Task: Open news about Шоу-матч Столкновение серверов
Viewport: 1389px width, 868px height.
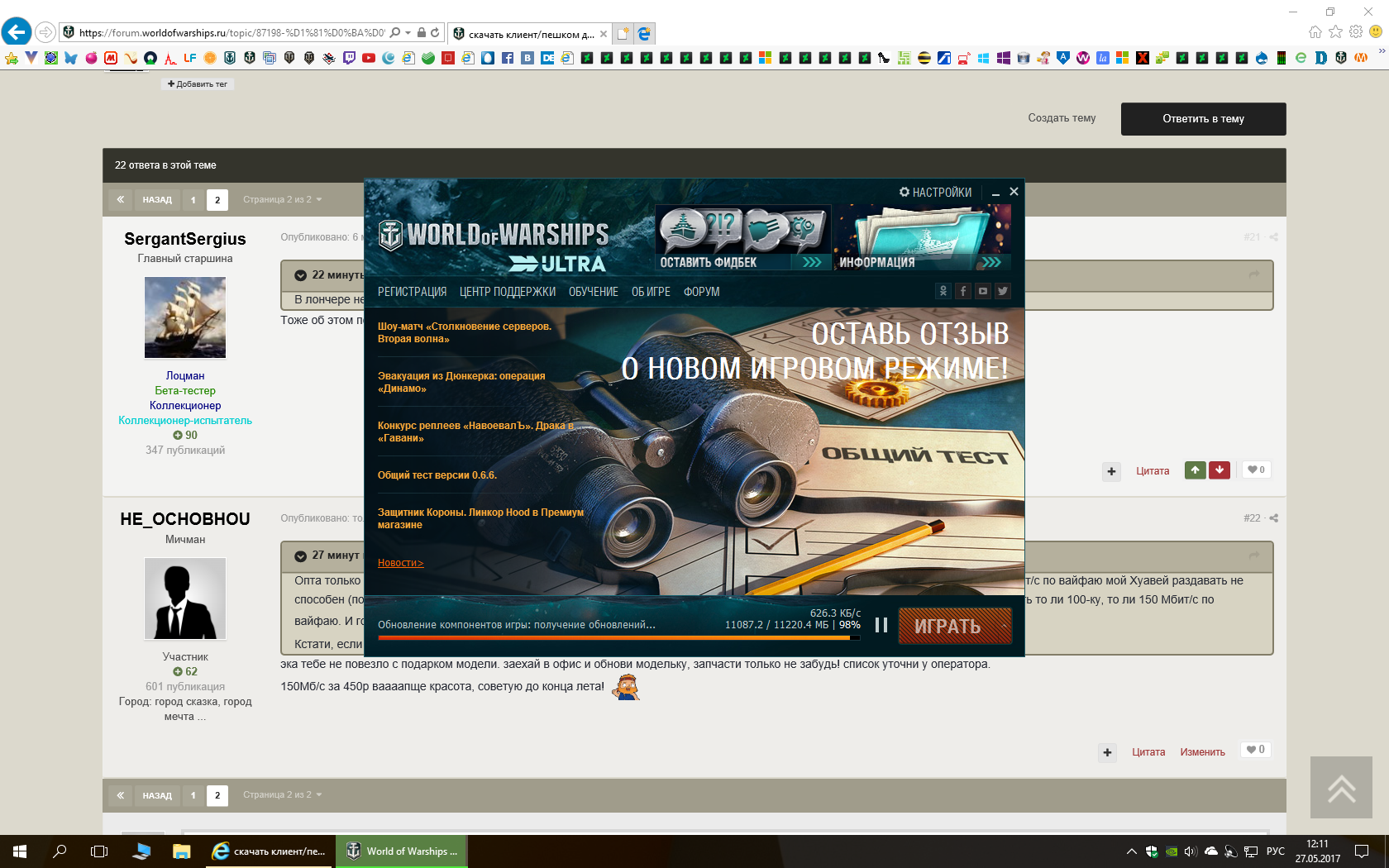Action: (x=465, y=332)
